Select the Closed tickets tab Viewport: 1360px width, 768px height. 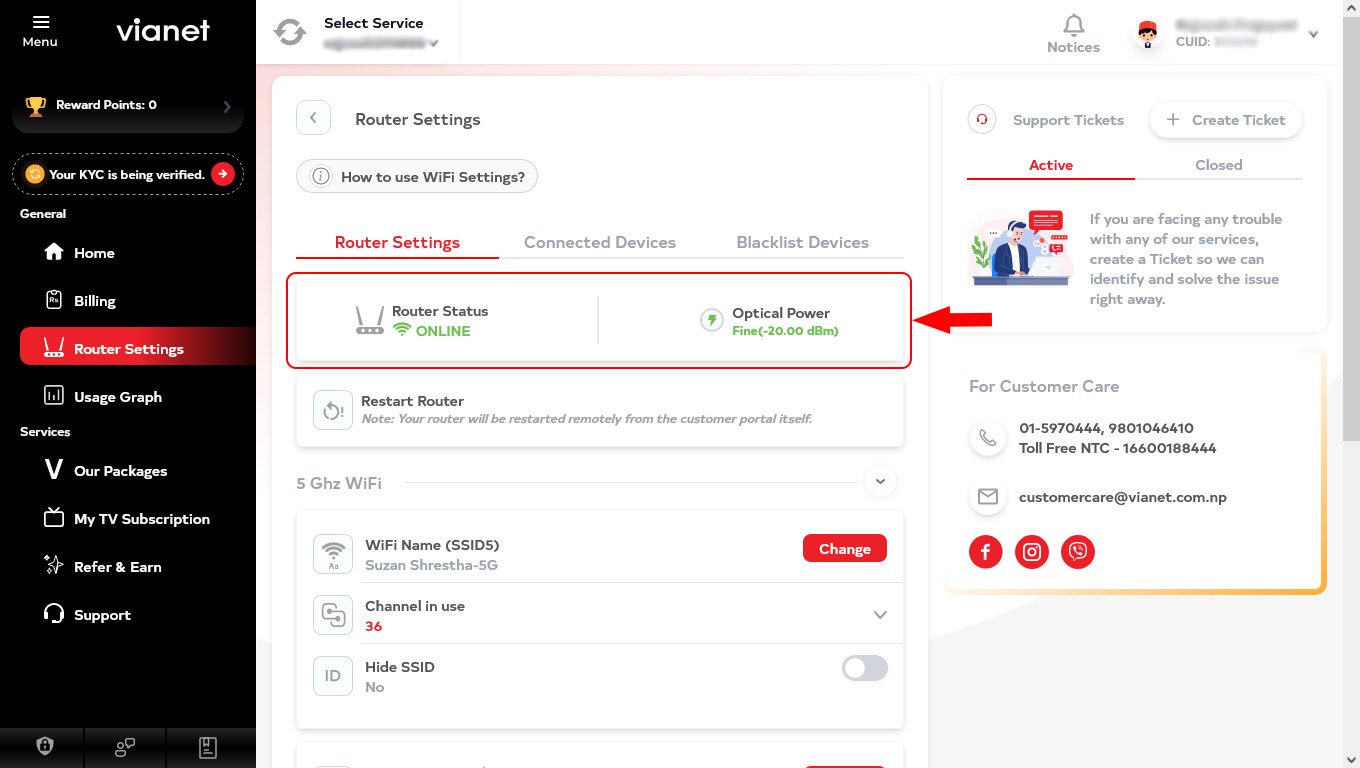pos(1219,165)
